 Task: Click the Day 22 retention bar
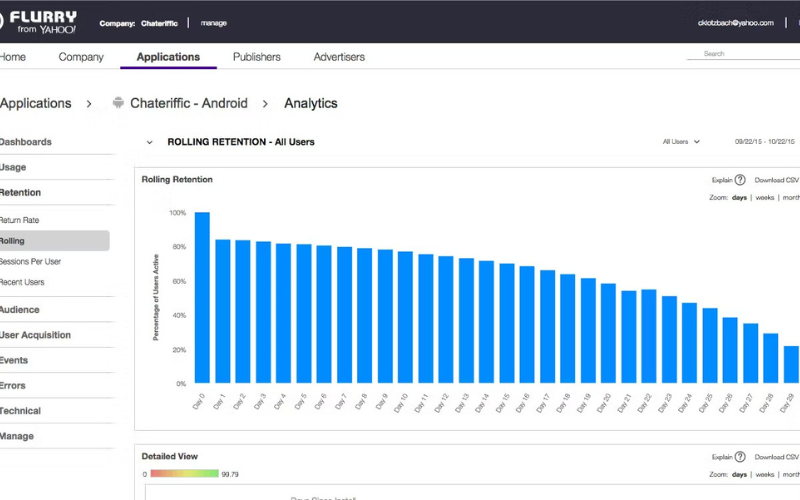coord(648,336)
